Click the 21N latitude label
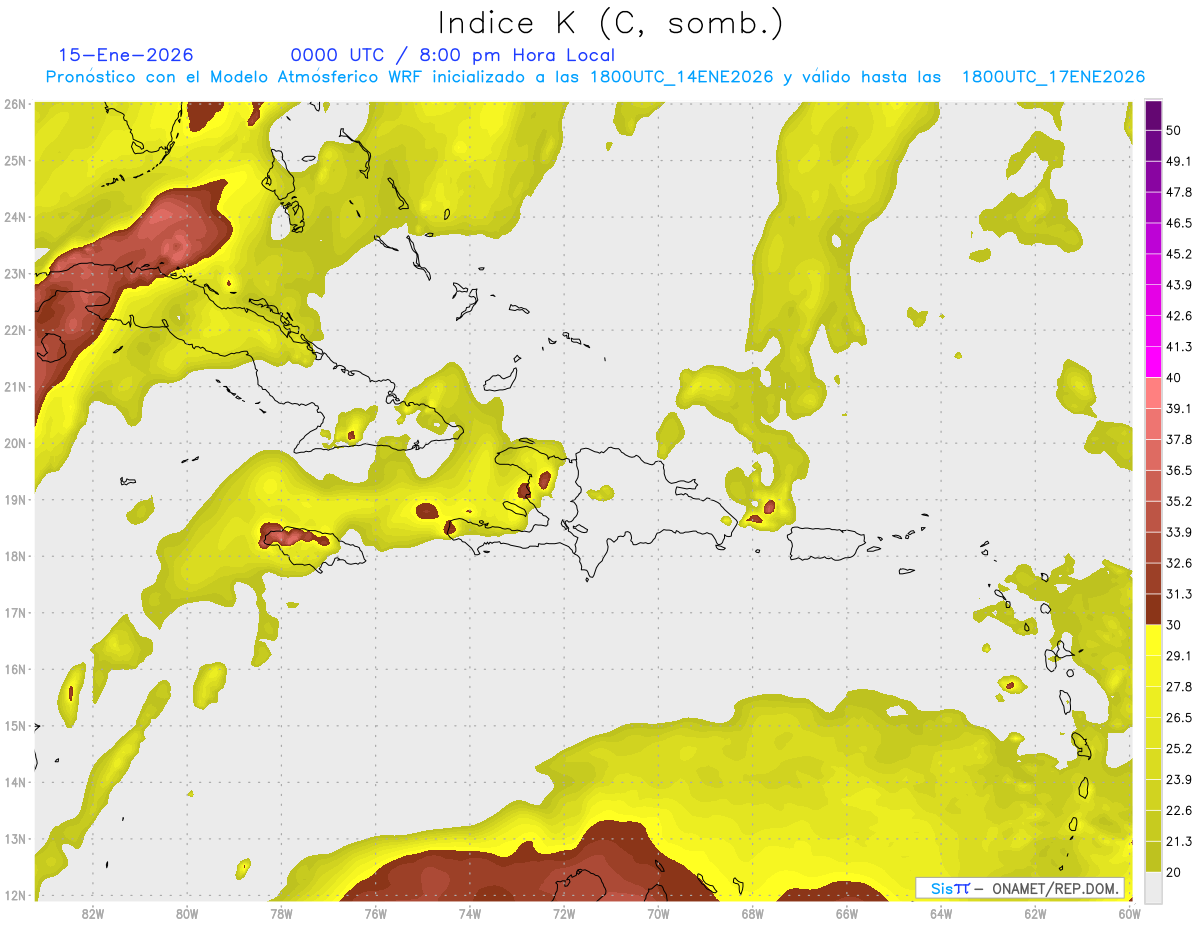The image size is (1200, 927). pyautogui.click(x=14, y=386)
